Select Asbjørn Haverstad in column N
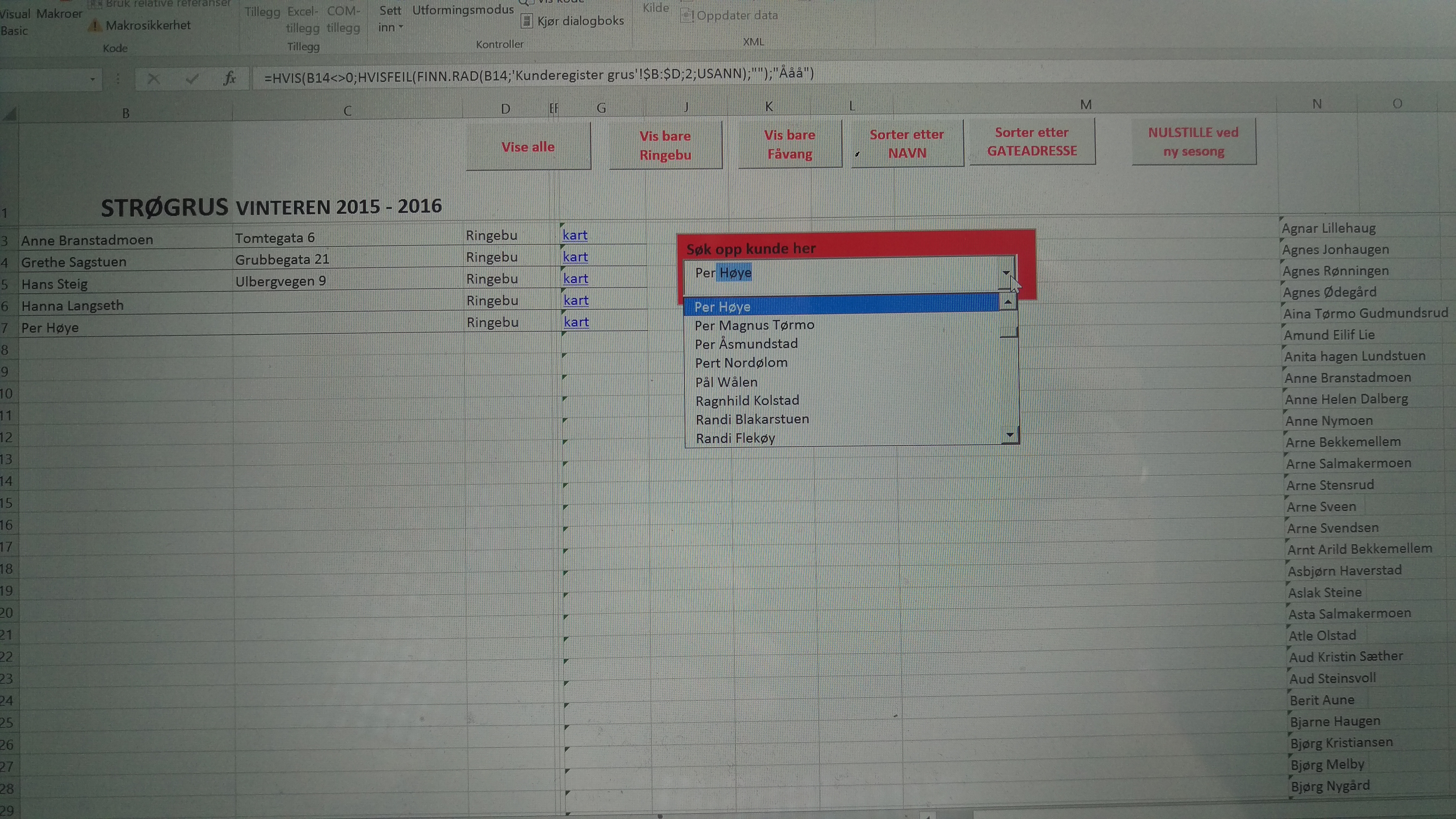The height and width of the screenshot is (819, 1456). (1345, 570)
